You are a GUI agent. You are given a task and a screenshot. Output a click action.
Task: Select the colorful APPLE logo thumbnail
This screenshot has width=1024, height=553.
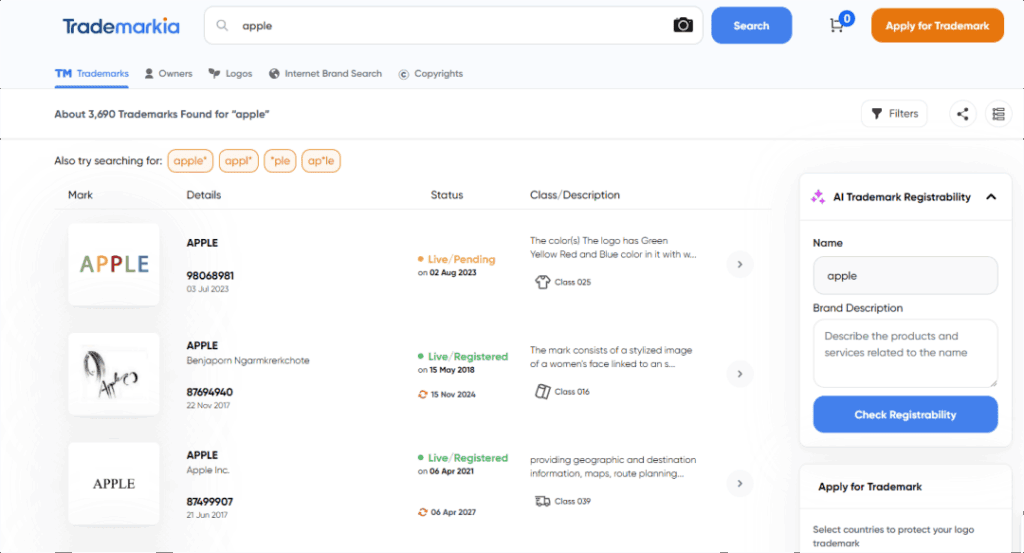pos(114,265)
